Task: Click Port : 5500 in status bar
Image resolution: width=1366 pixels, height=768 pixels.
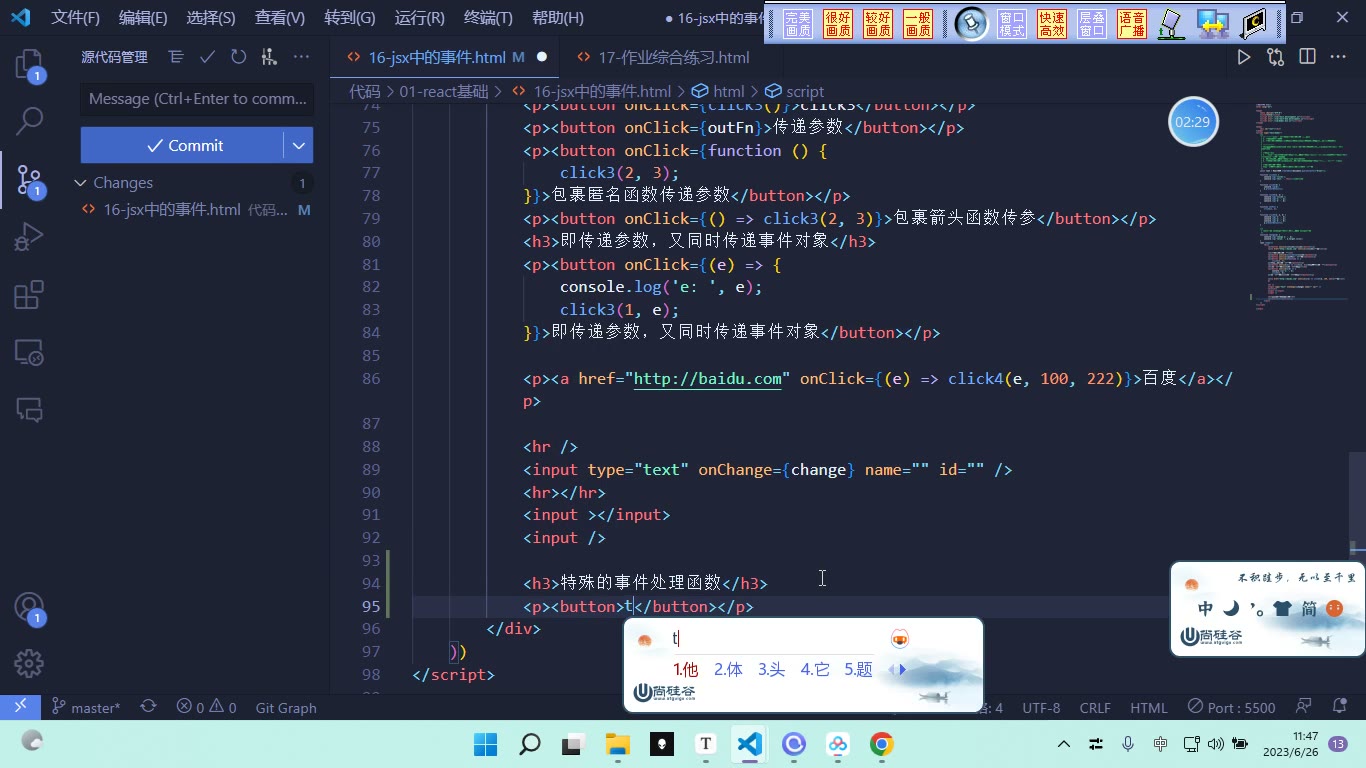Action: coord(1232,707)
